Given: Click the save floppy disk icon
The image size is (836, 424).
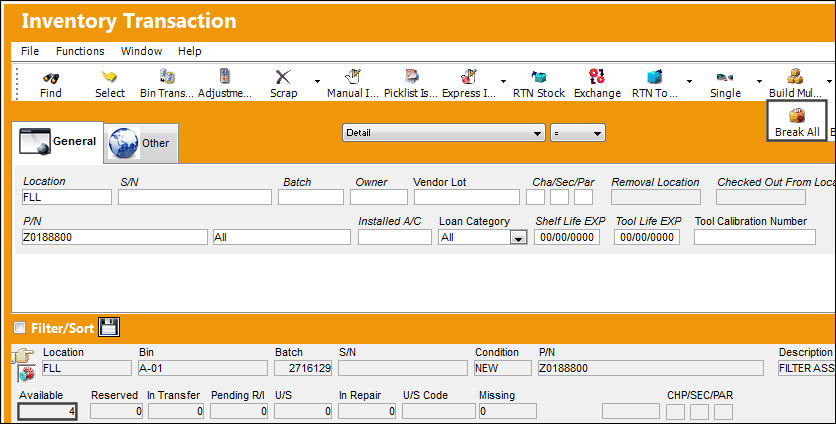Looking at the screenshot, I should pos(109,327).
